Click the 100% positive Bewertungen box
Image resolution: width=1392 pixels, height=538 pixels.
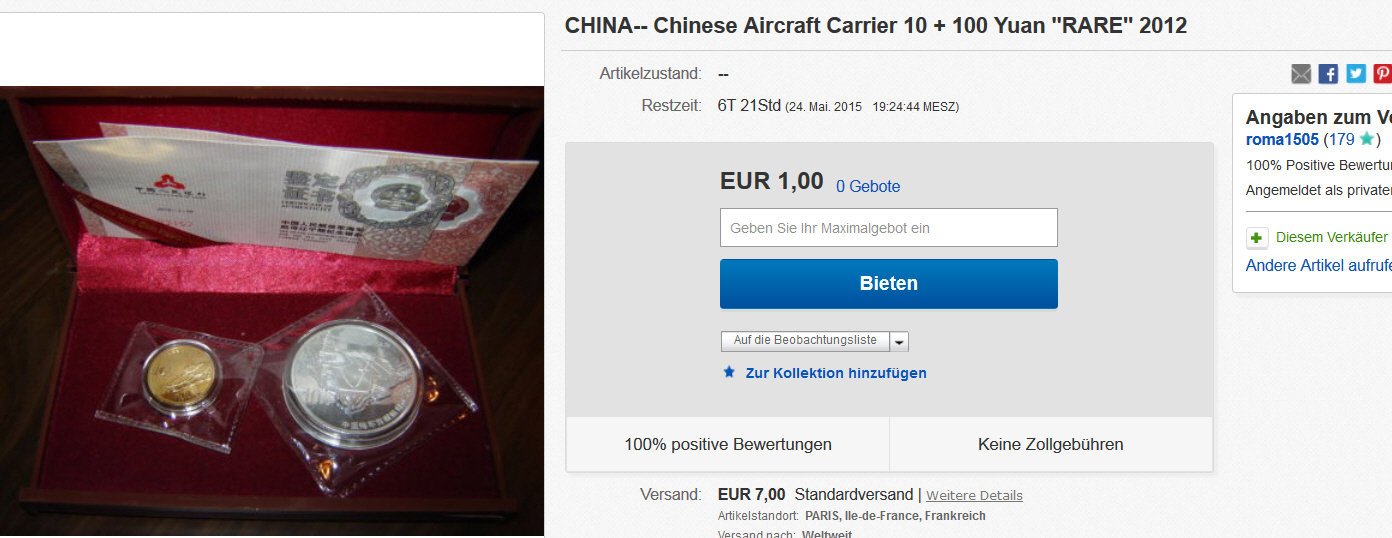point(728,444)
